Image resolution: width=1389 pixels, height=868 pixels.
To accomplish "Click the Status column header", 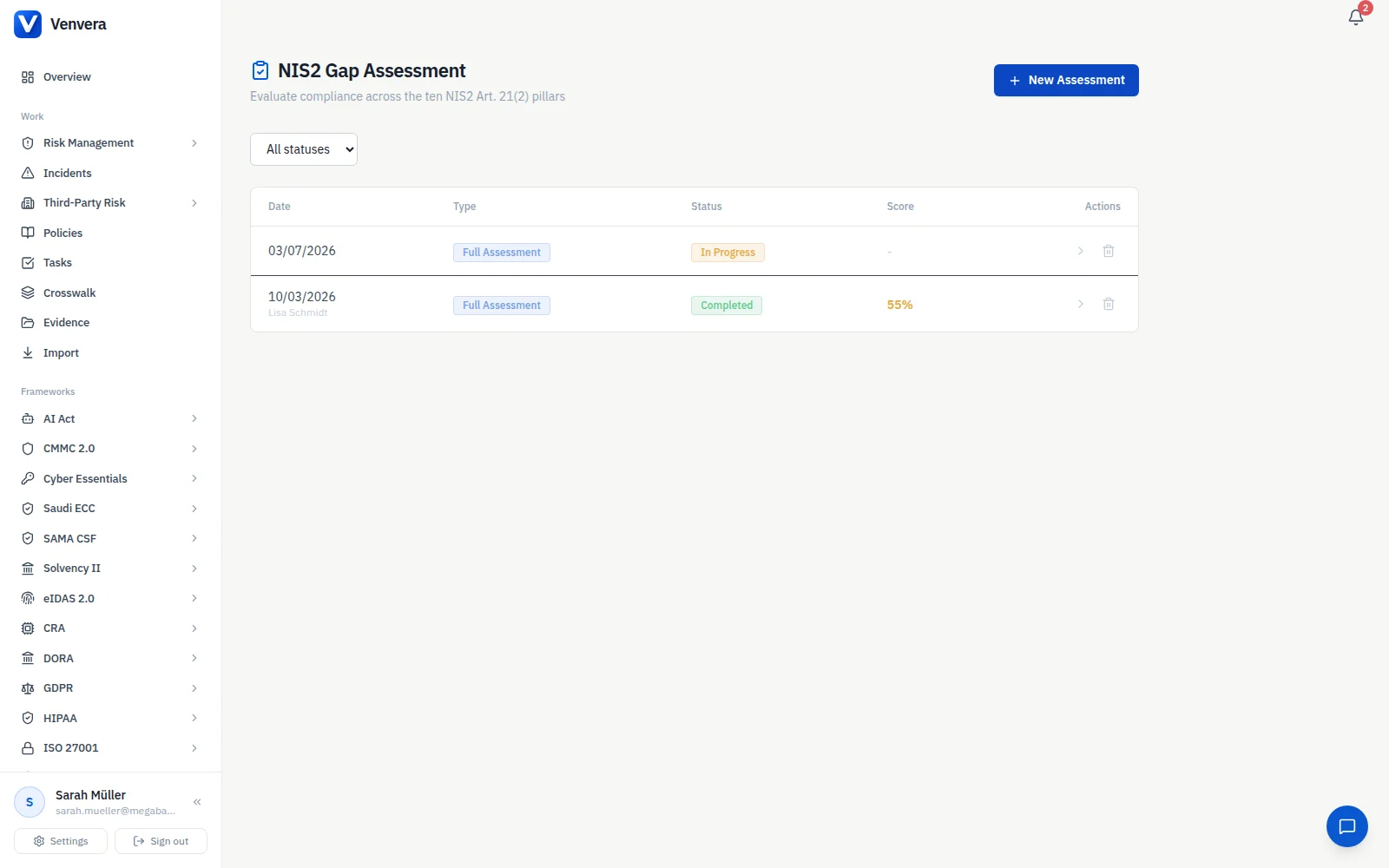I will click(x=707, y=207).
